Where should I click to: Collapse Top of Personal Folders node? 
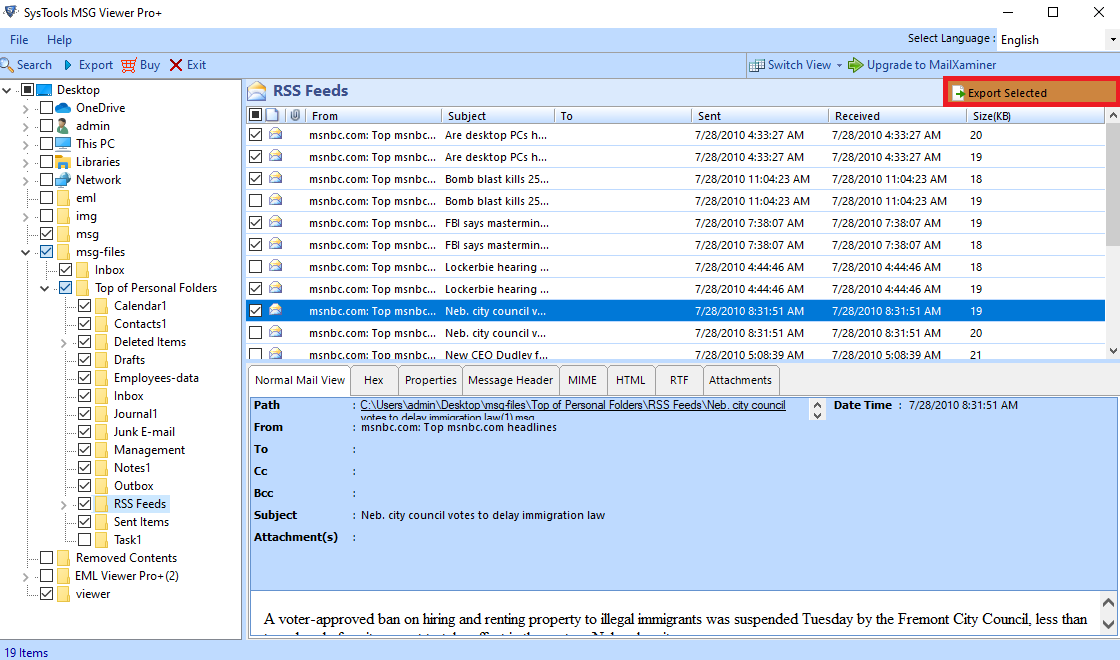click(44, 288)
